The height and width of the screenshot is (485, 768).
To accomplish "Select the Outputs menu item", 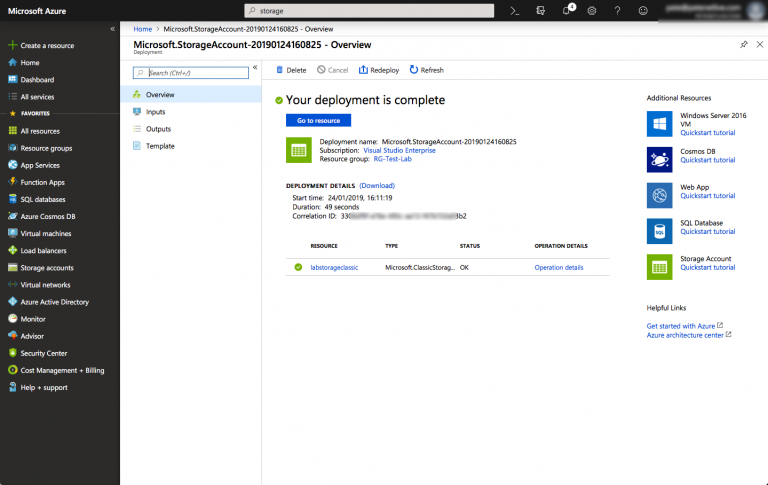I will [x=191, y=129].
